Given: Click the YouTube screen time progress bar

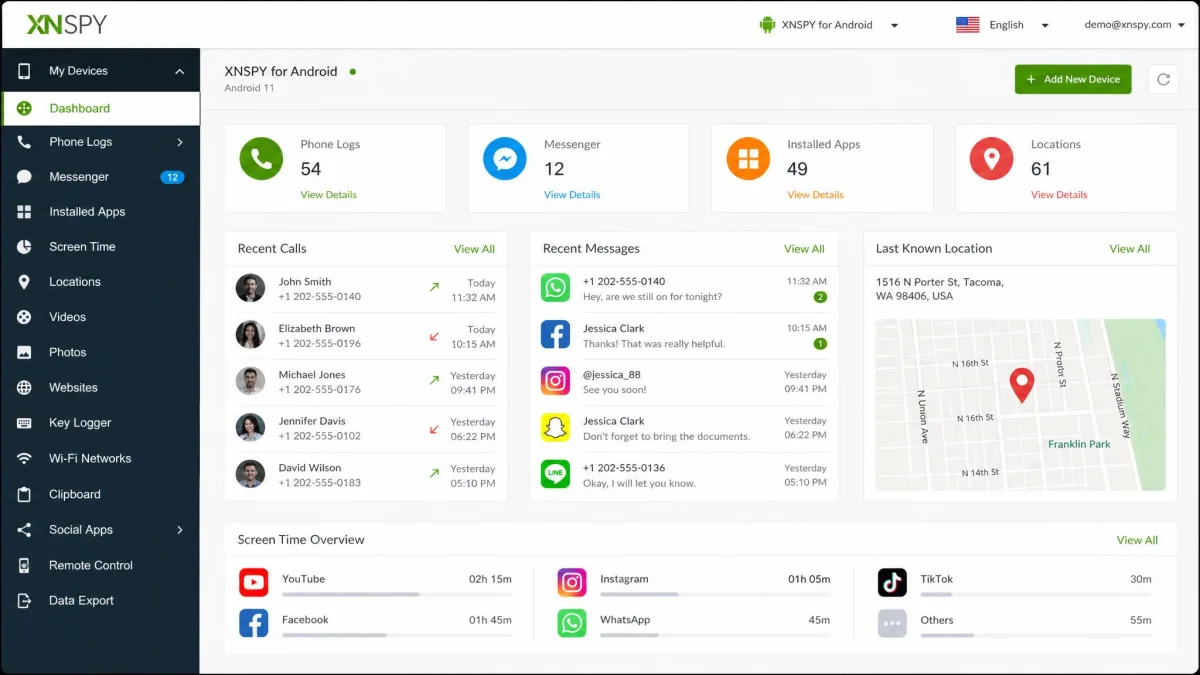Looking at the screenshot, I should (x=396, y=594).
